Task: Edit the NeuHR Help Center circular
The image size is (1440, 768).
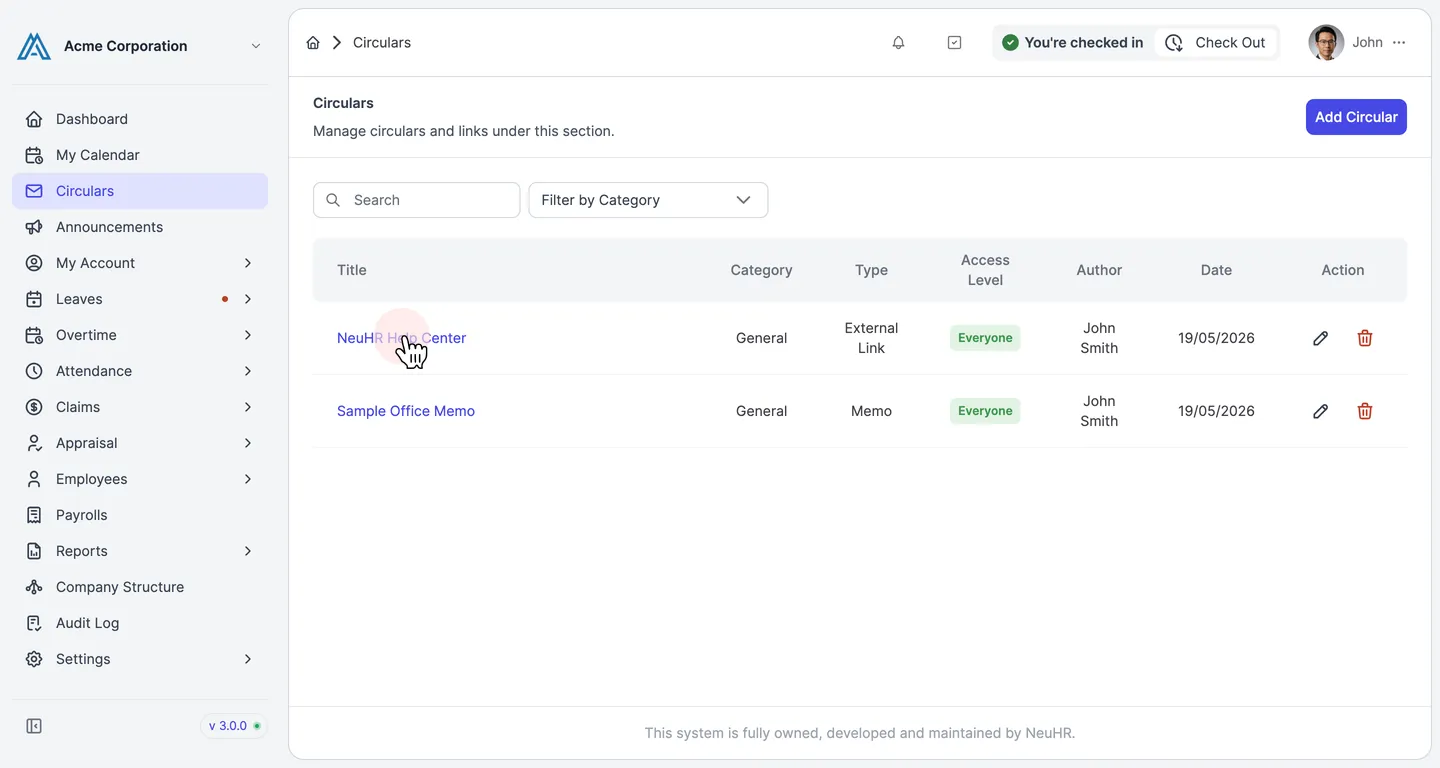Action: [1320, 338]
